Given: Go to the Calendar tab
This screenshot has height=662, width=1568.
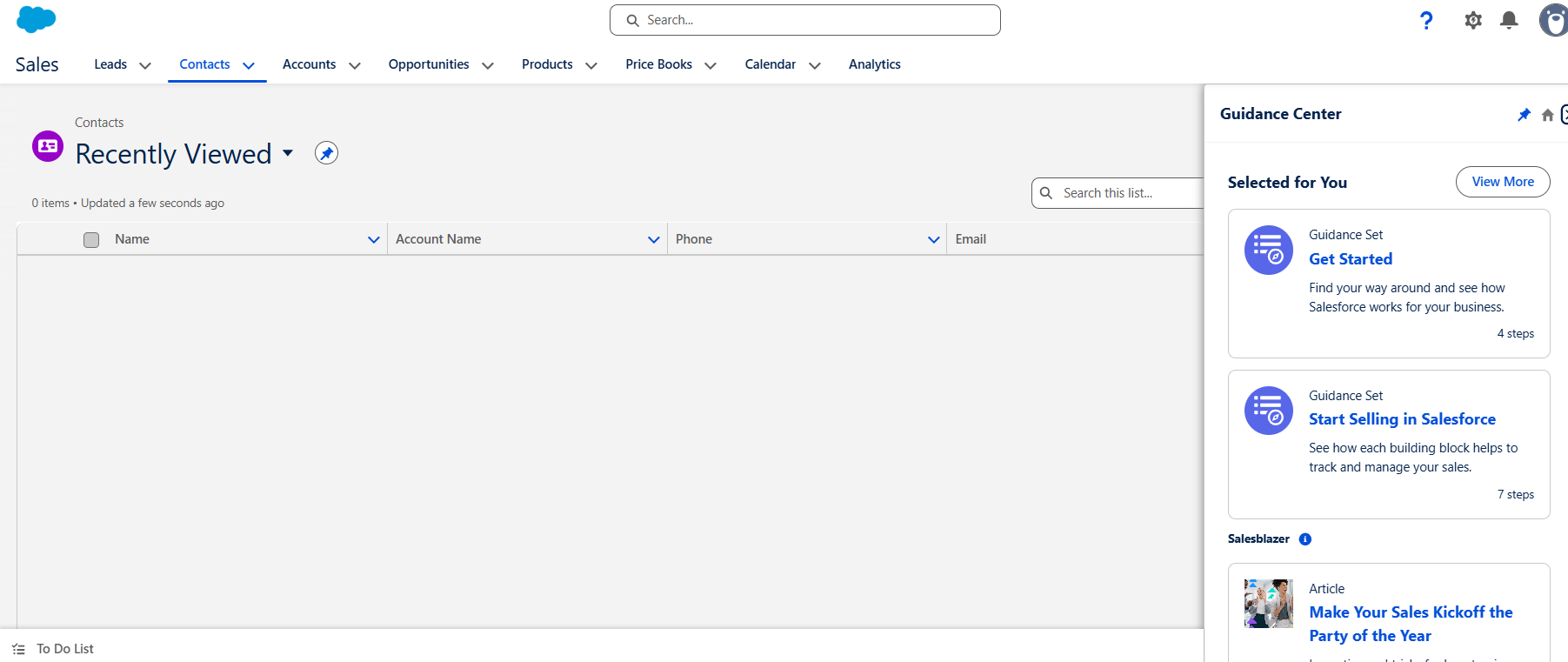Looking at the screenshot, I should click(x=771, y=64).
